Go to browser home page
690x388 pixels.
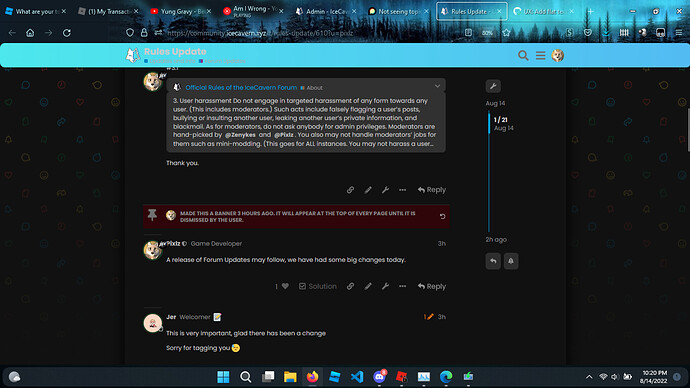[30, 33]
